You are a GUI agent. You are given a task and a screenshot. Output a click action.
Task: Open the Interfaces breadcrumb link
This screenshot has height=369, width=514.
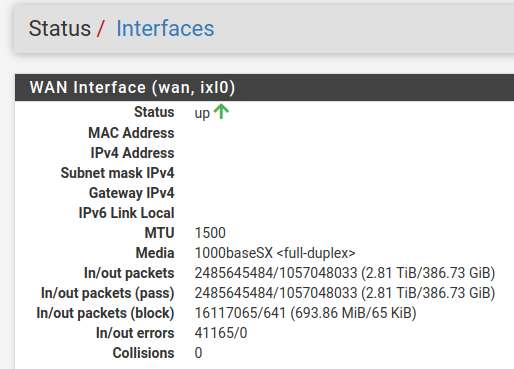165,28
